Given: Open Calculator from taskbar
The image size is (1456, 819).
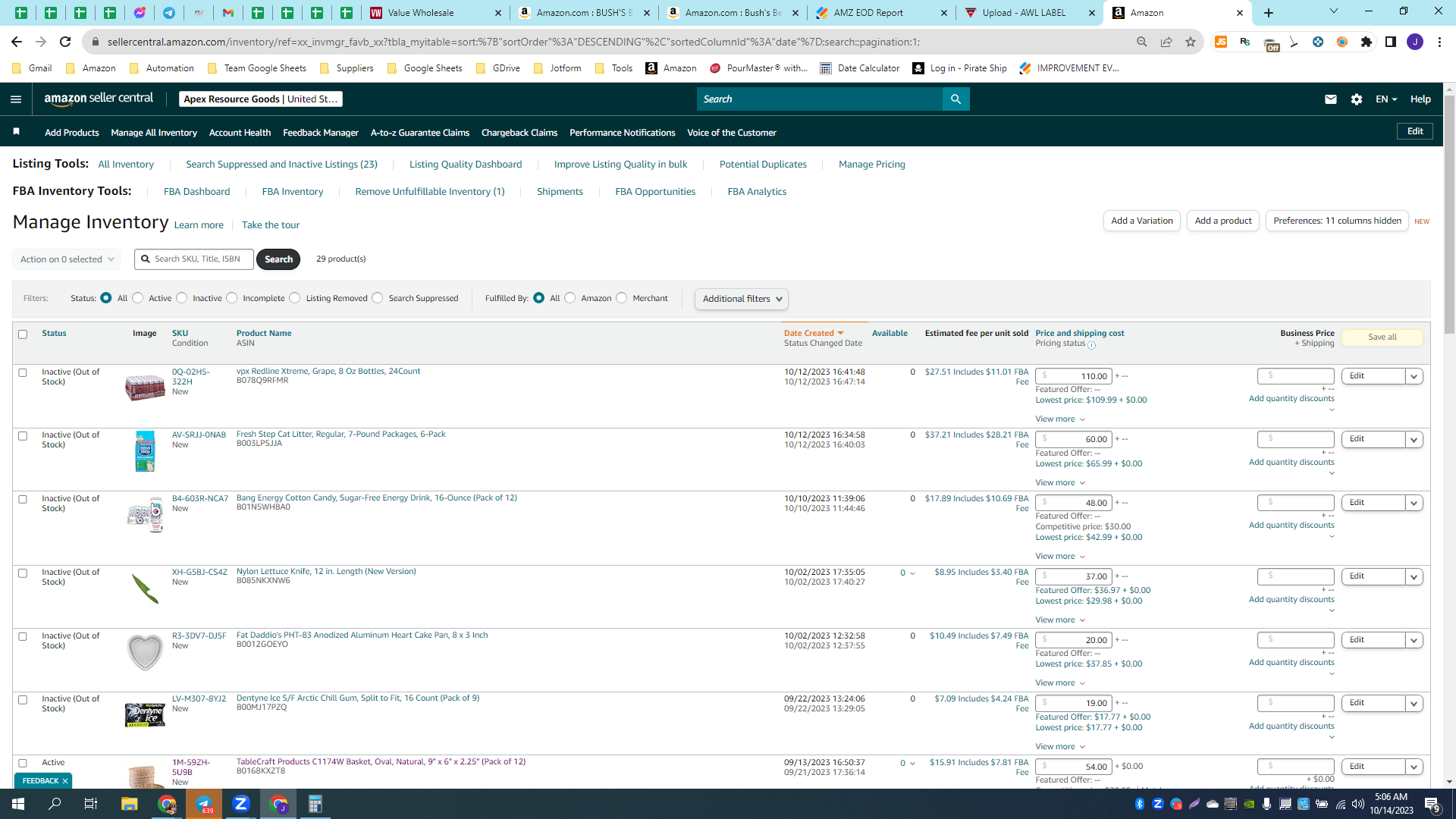Looking at the screenshot, I should 315,804.
